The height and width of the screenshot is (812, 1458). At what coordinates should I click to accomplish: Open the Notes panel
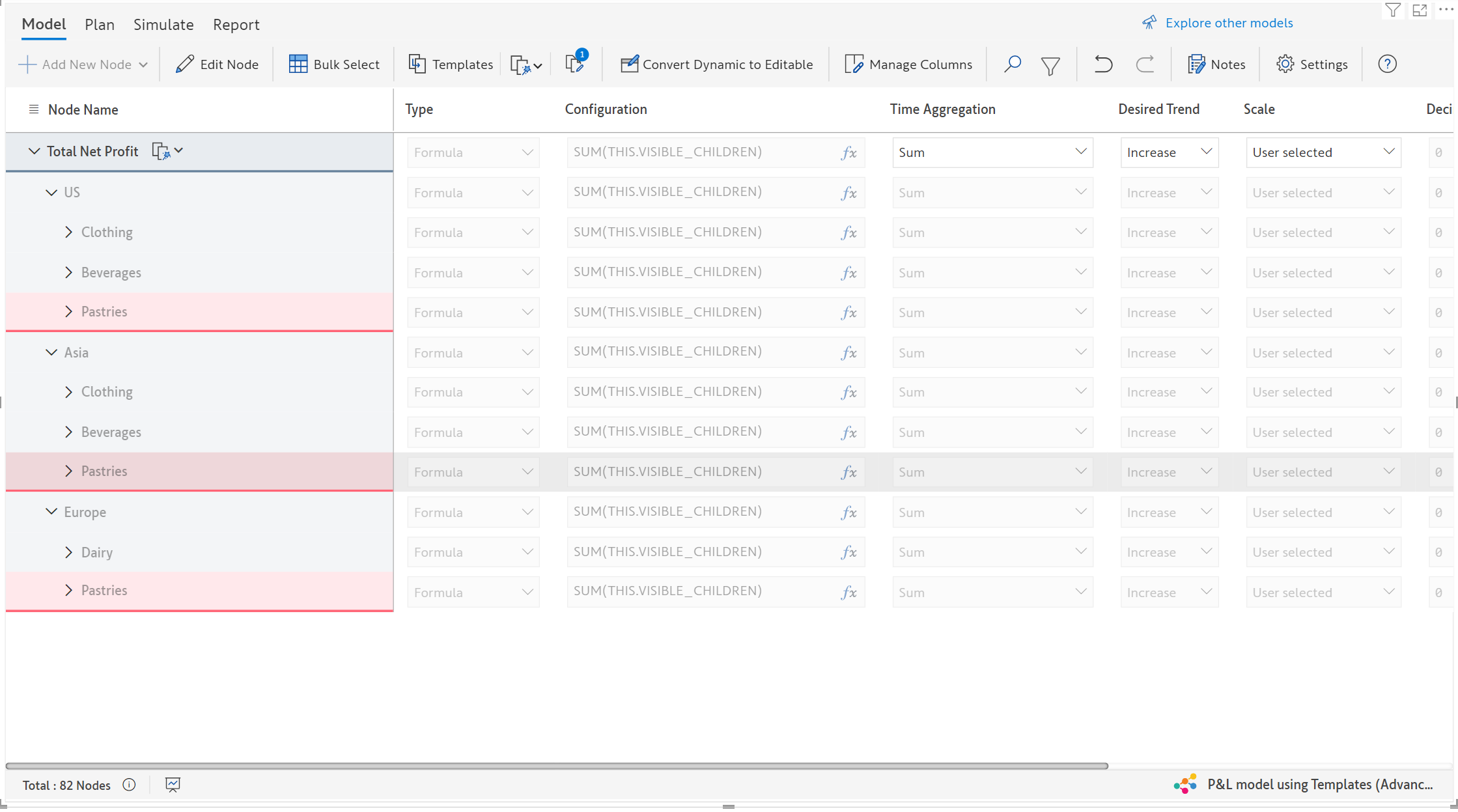(x=1216, y=64)
